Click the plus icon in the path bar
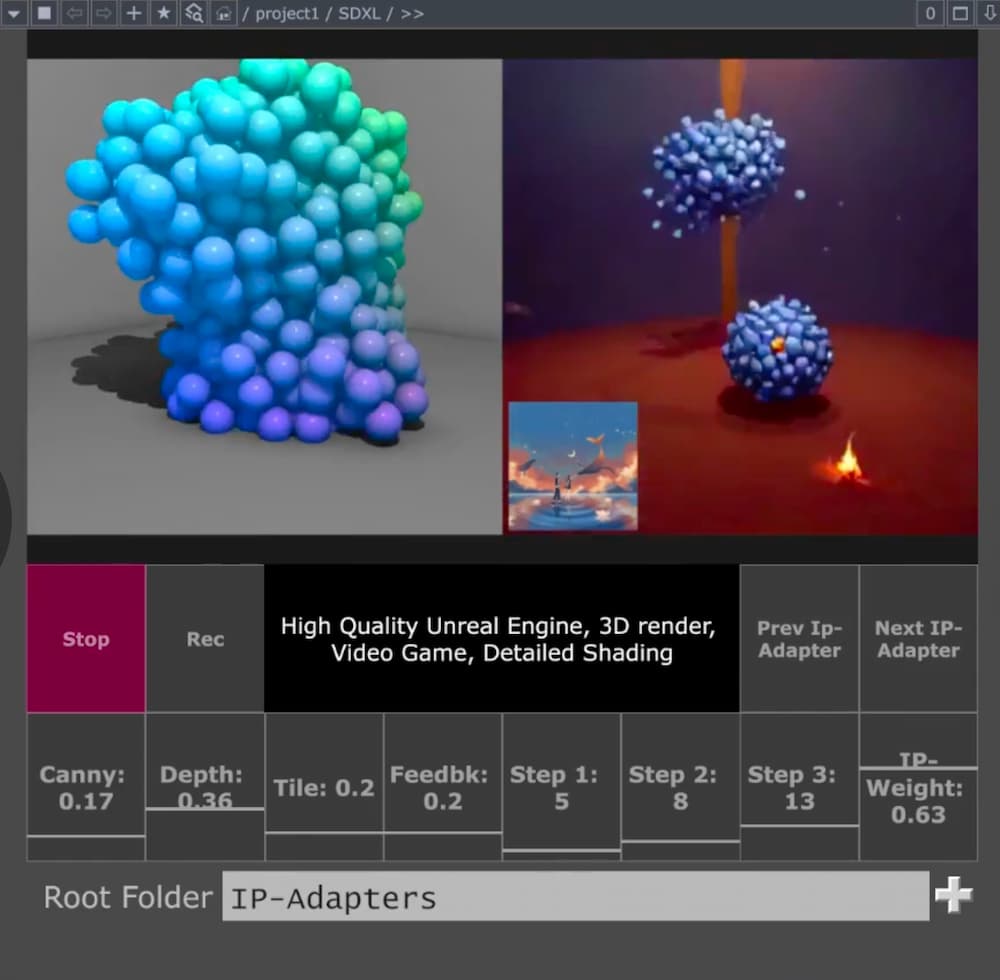 coord(133,13)
